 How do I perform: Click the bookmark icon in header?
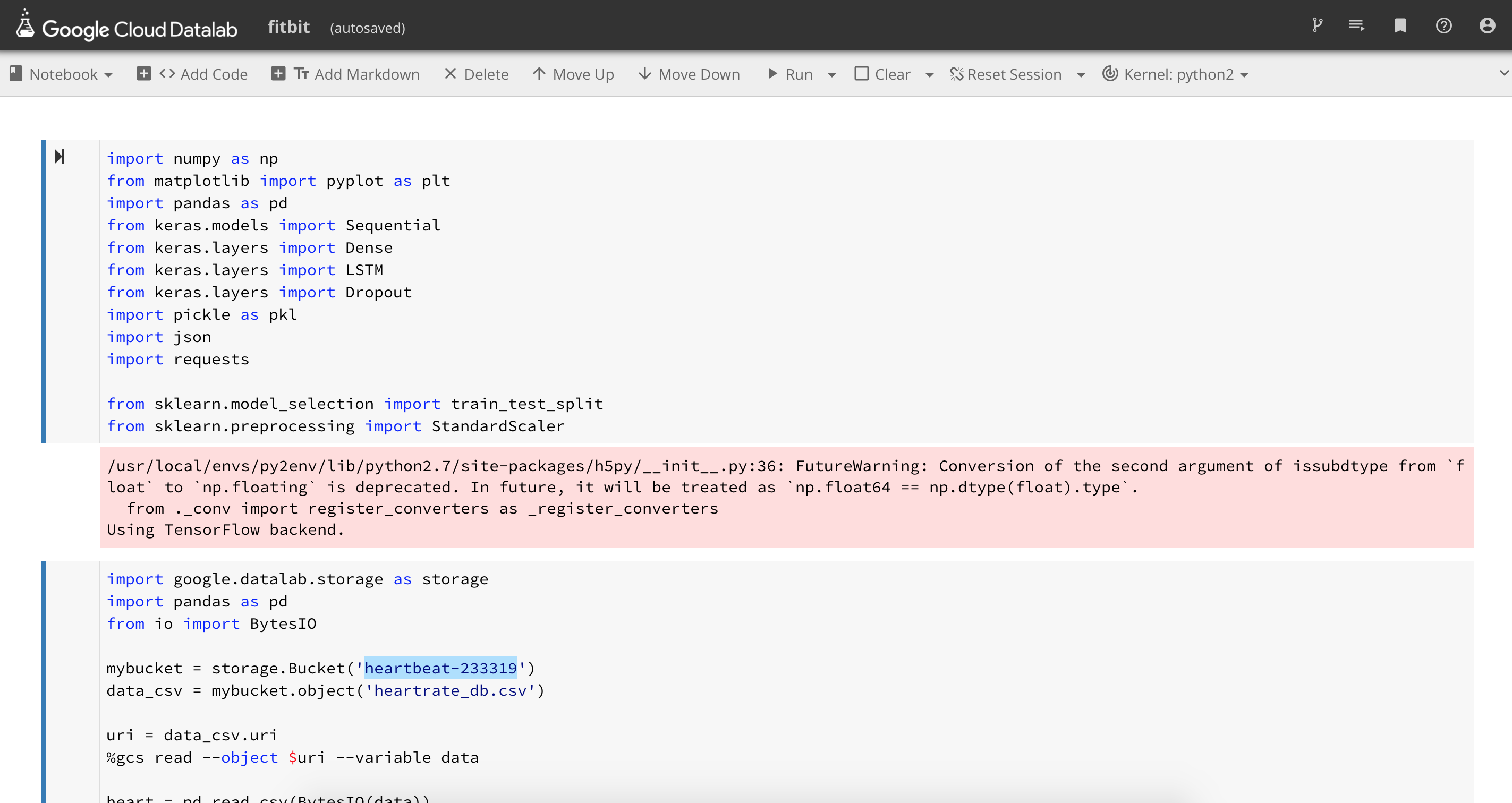[1400, 25]
